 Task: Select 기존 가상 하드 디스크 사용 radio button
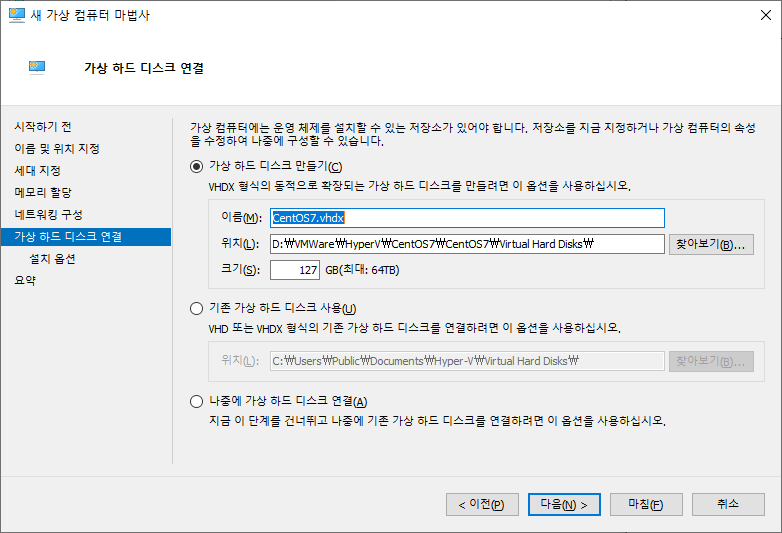[196, 309]
